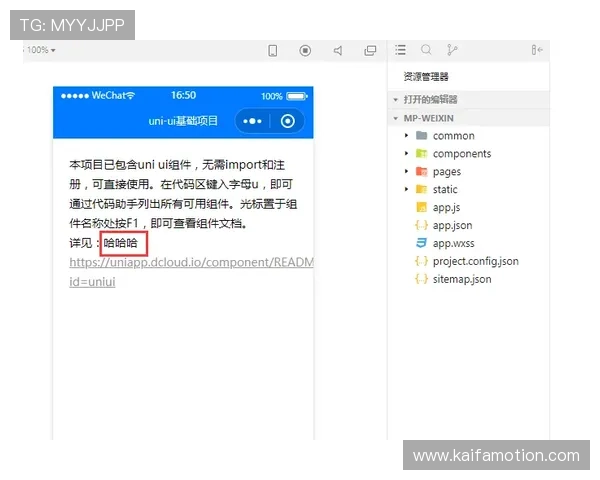
Task: Click the WiFi signal icon beside WeChat
Action: click(x=131, y=96)
